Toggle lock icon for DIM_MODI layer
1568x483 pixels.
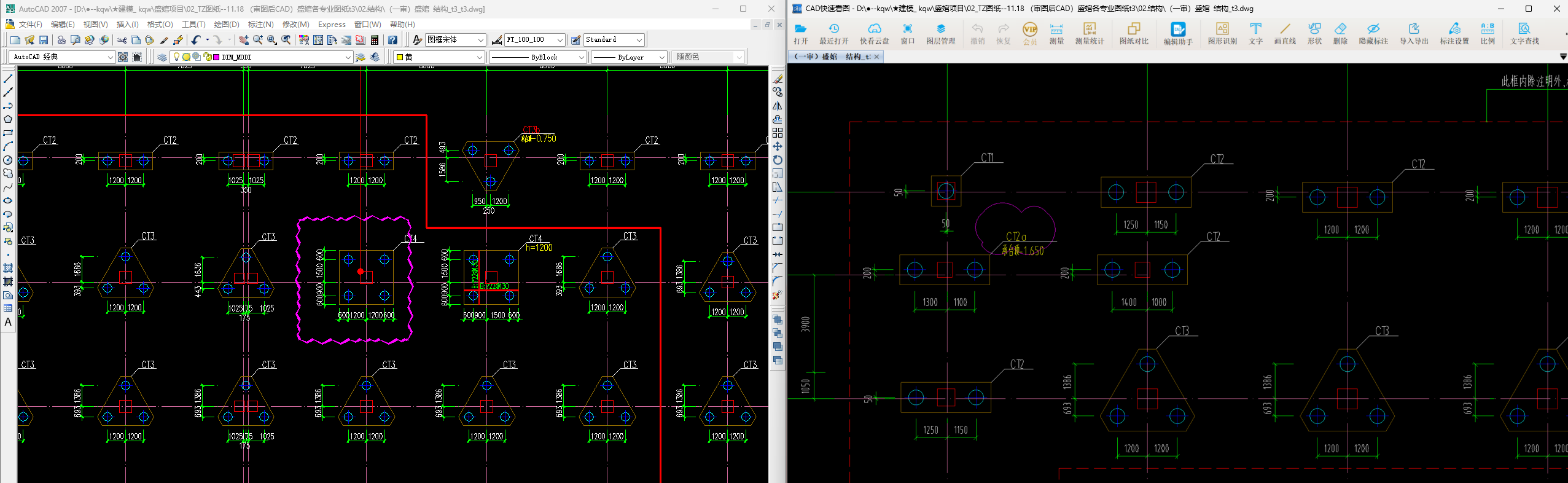tap(207, 57)
